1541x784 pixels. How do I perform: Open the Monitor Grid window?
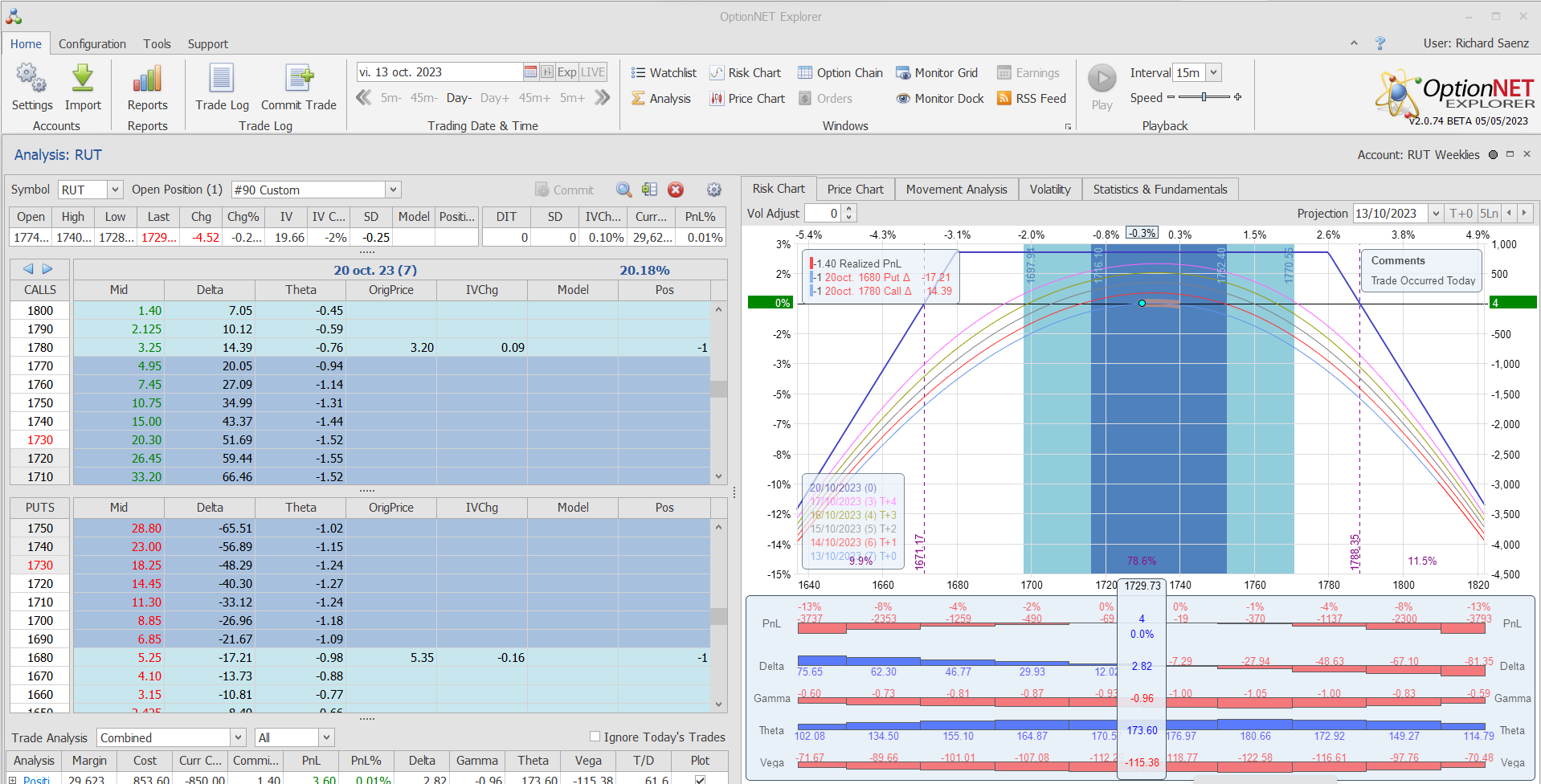click(937, 73)
